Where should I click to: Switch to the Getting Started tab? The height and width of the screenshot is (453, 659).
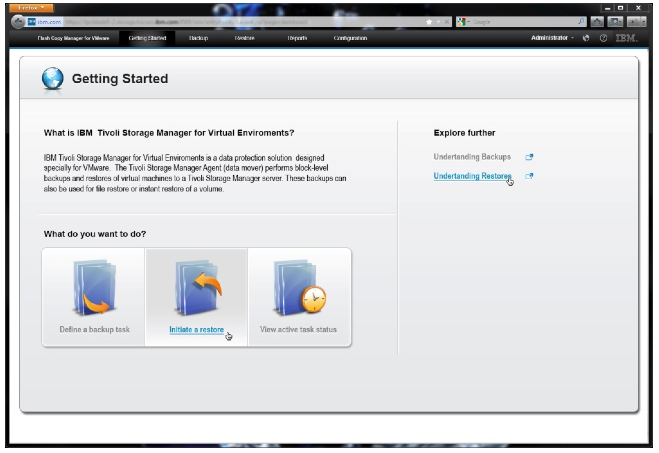click(147, 38)
